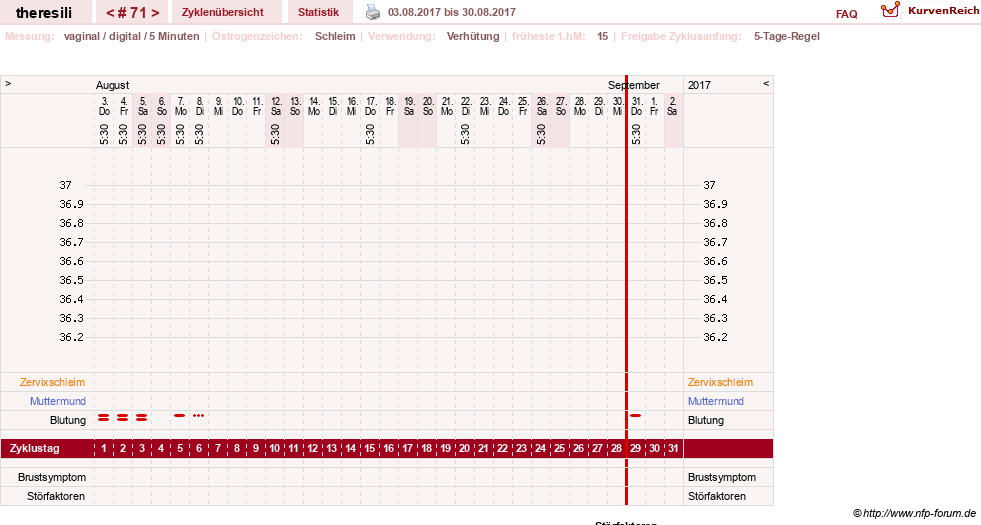Click date header 31. Do

click(636, 106)
